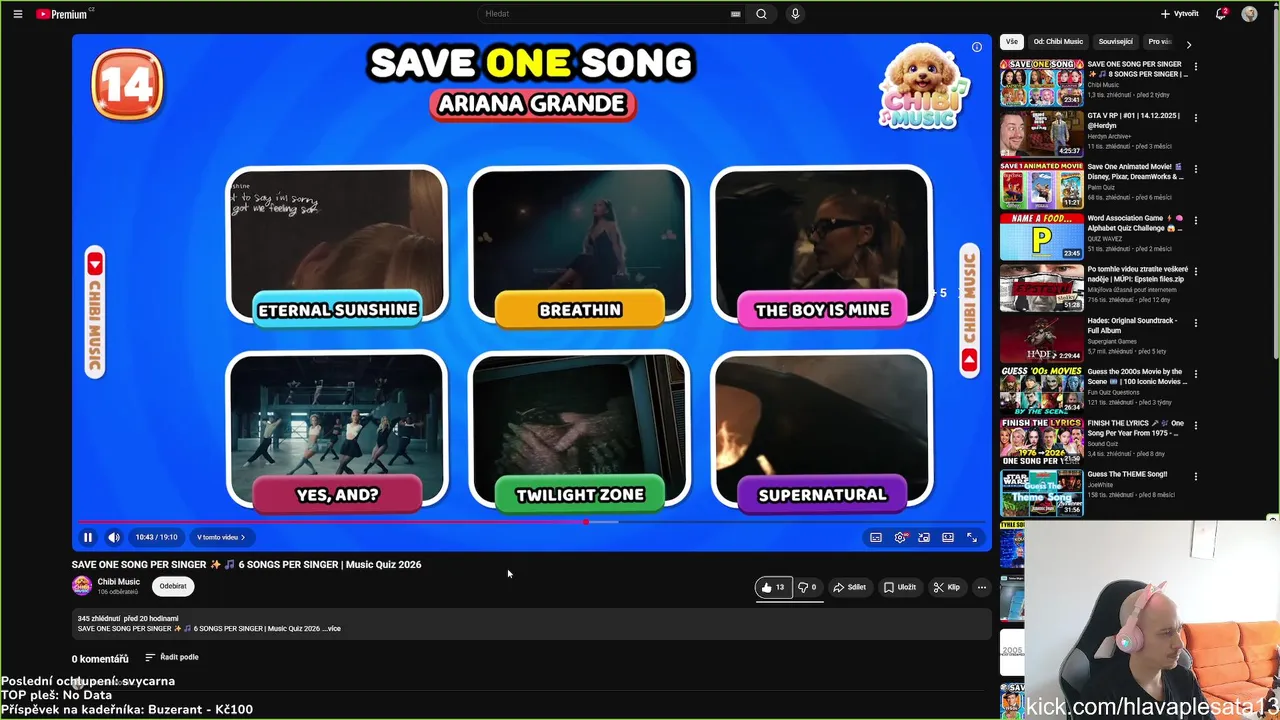This screenshot has width=1280, height=720.
Task: Open options for 'Guess the 2000s Movie' suggestion
Action: click(x=1196, y=373)
